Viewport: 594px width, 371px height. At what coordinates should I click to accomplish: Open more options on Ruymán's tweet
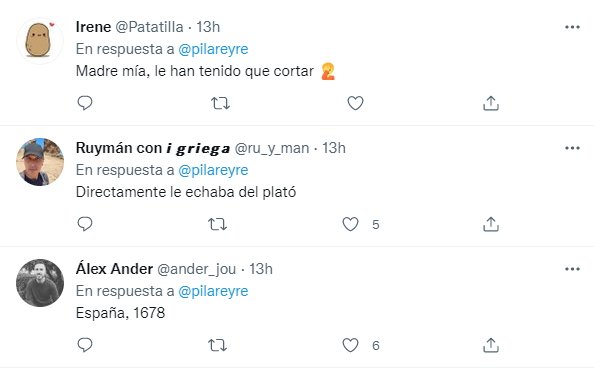[572, 148]
